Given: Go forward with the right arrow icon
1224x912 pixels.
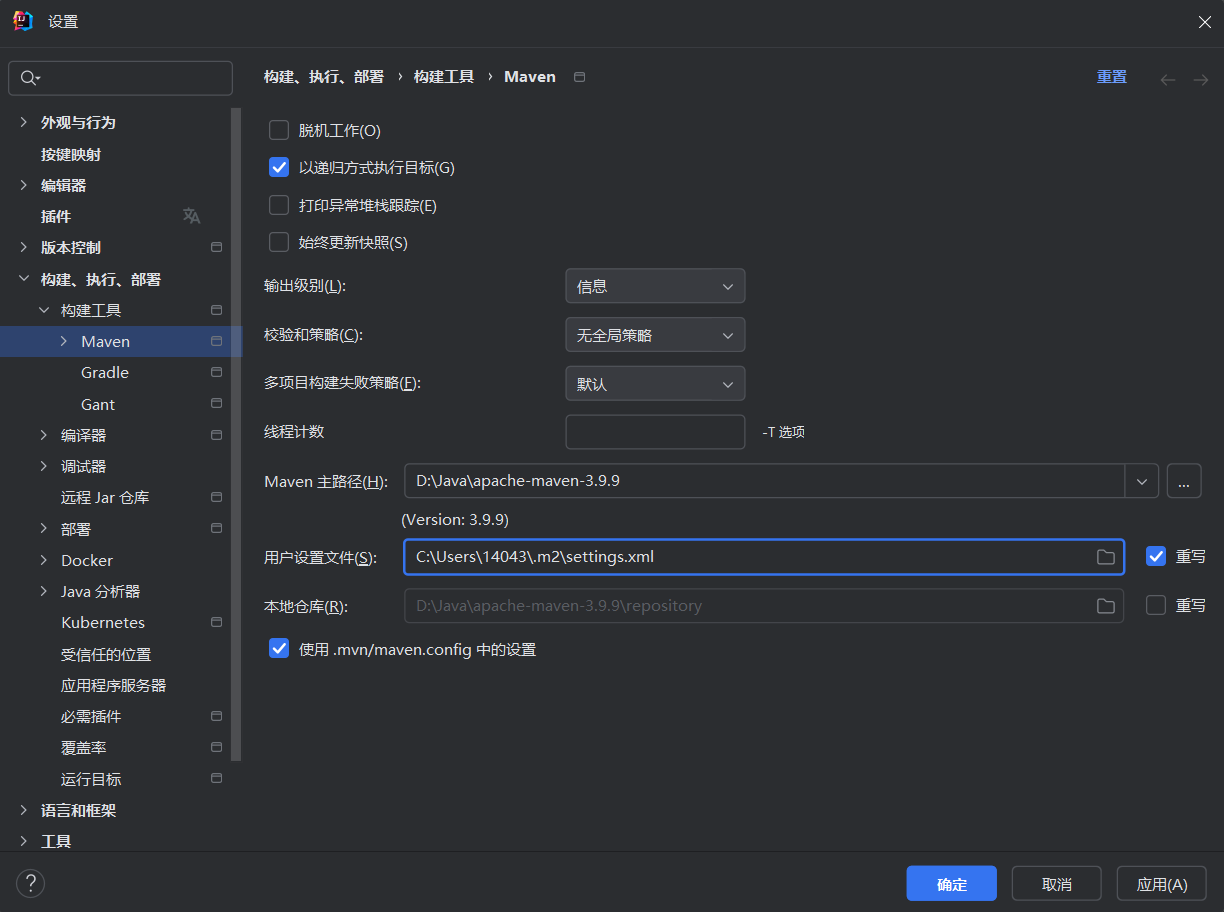Looking at the screenshot, I should 1201,79.
